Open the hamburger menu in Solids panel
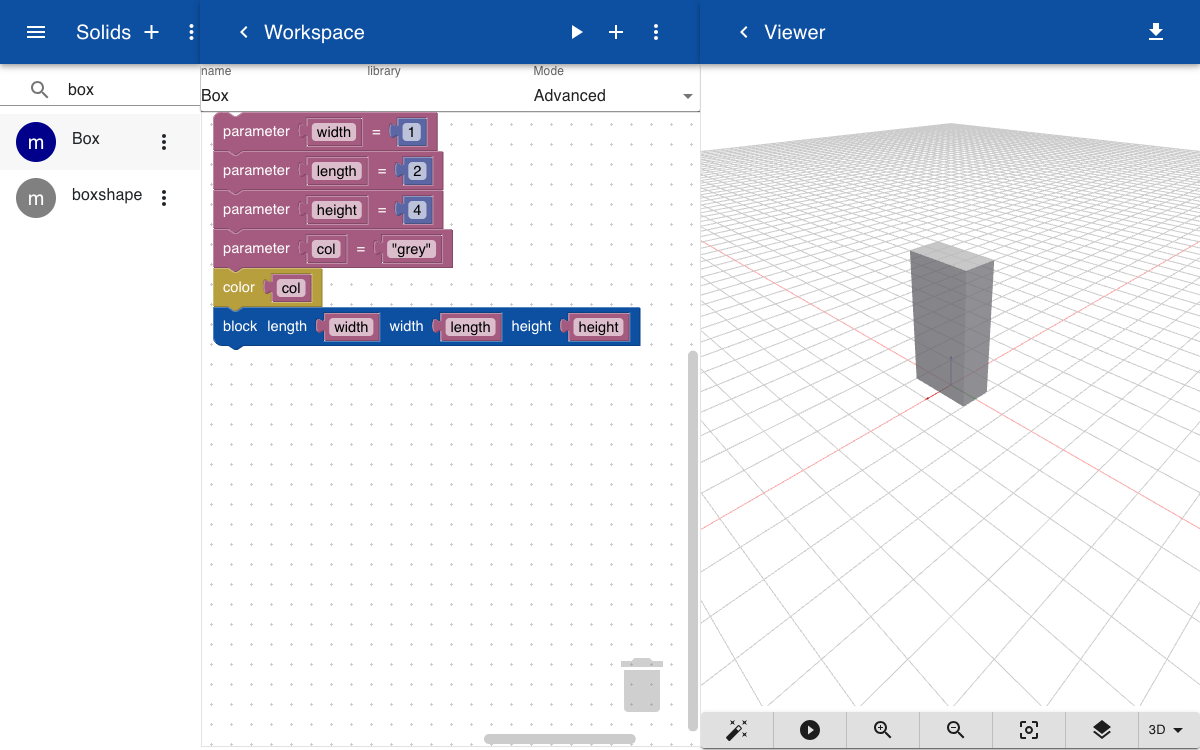Viewport: 1200px width, 750px height. pyautogui.click(x=36, y=32)
